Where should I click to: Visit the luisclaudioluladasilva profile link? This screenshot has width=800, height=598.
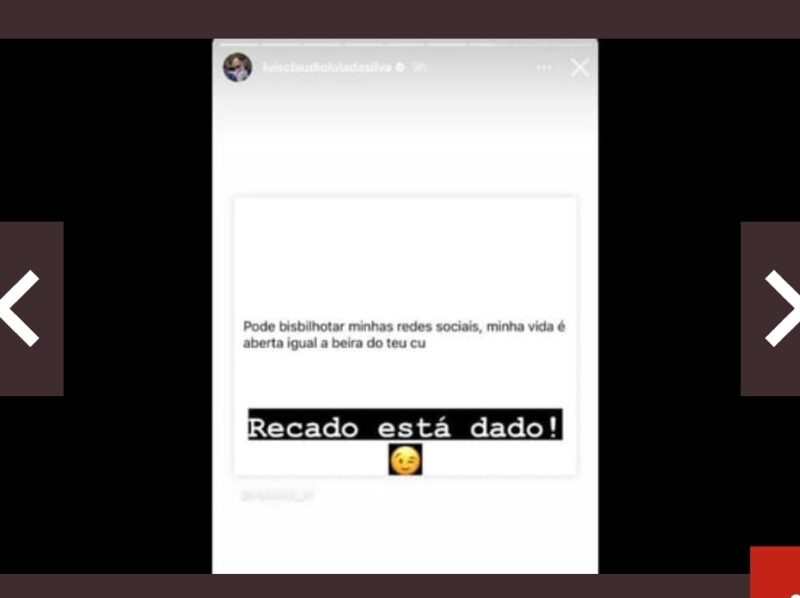pyautogui.click(x=328, y=67)
